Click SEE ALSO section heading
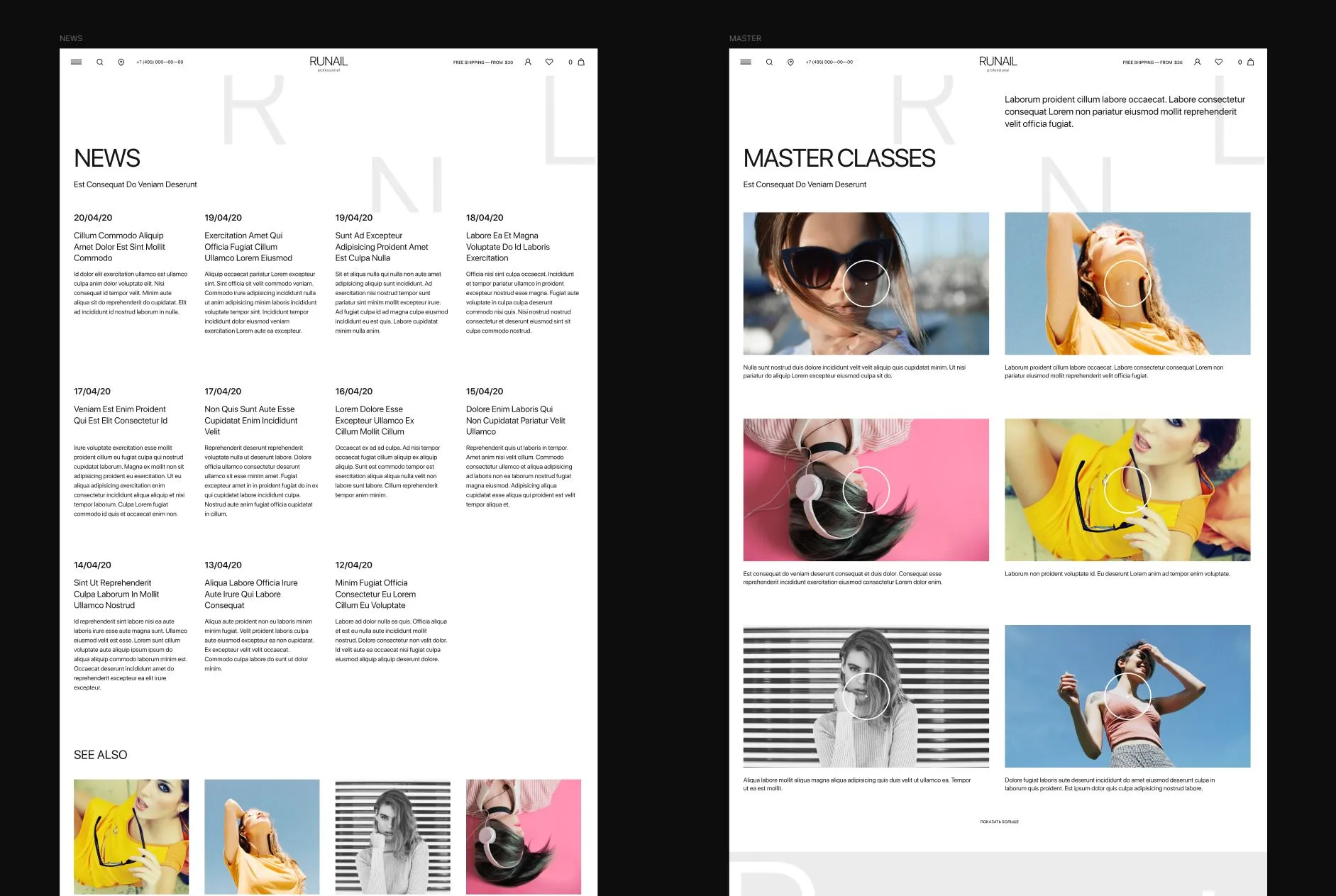This screenshot has height=896, width=1336. [101, 755]
